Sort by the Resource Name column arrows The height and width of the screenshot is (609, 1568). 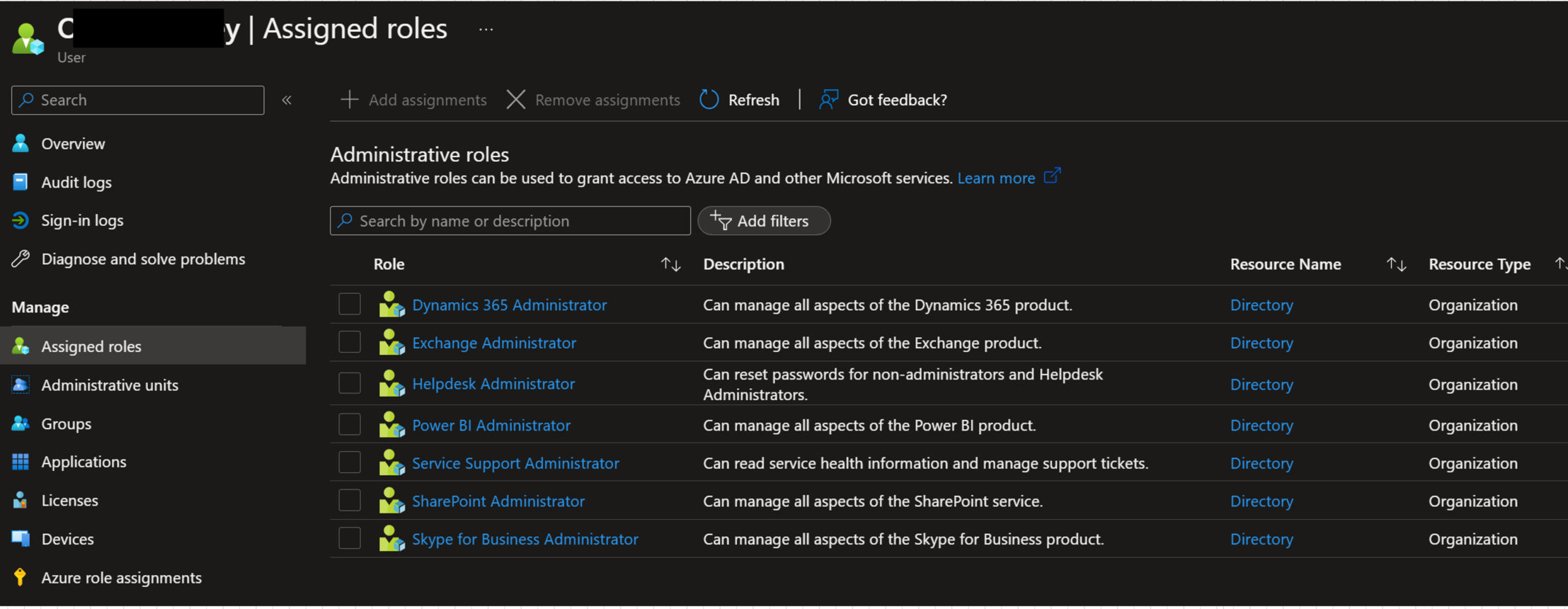pos(1396,264)
